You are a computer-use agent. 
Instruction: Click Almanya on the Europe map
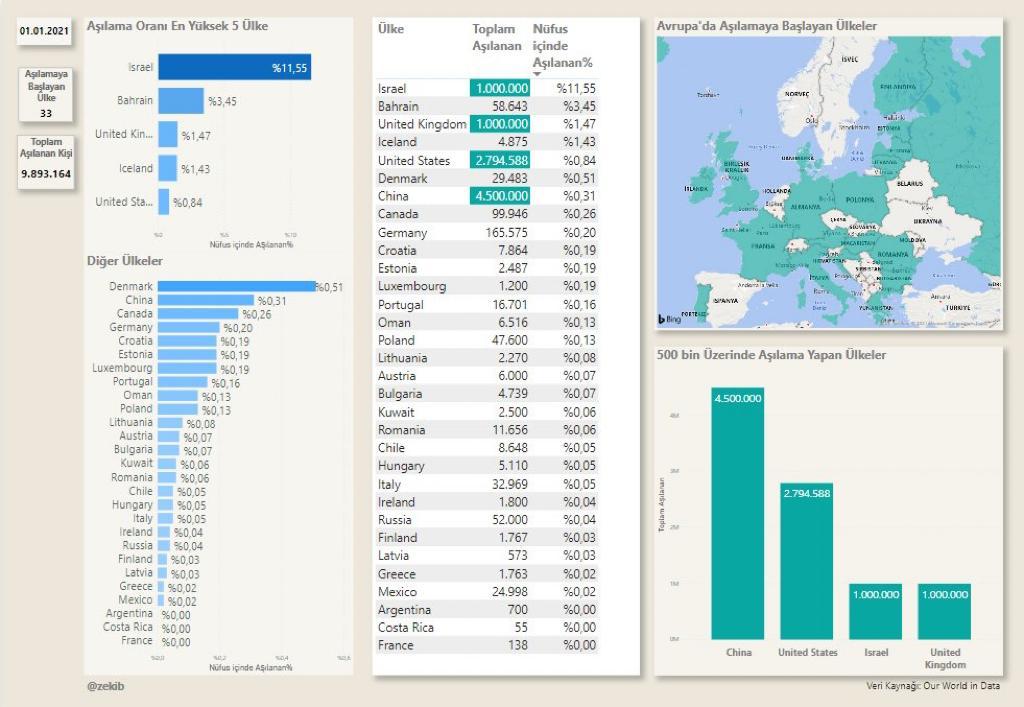tap(804, 207)
